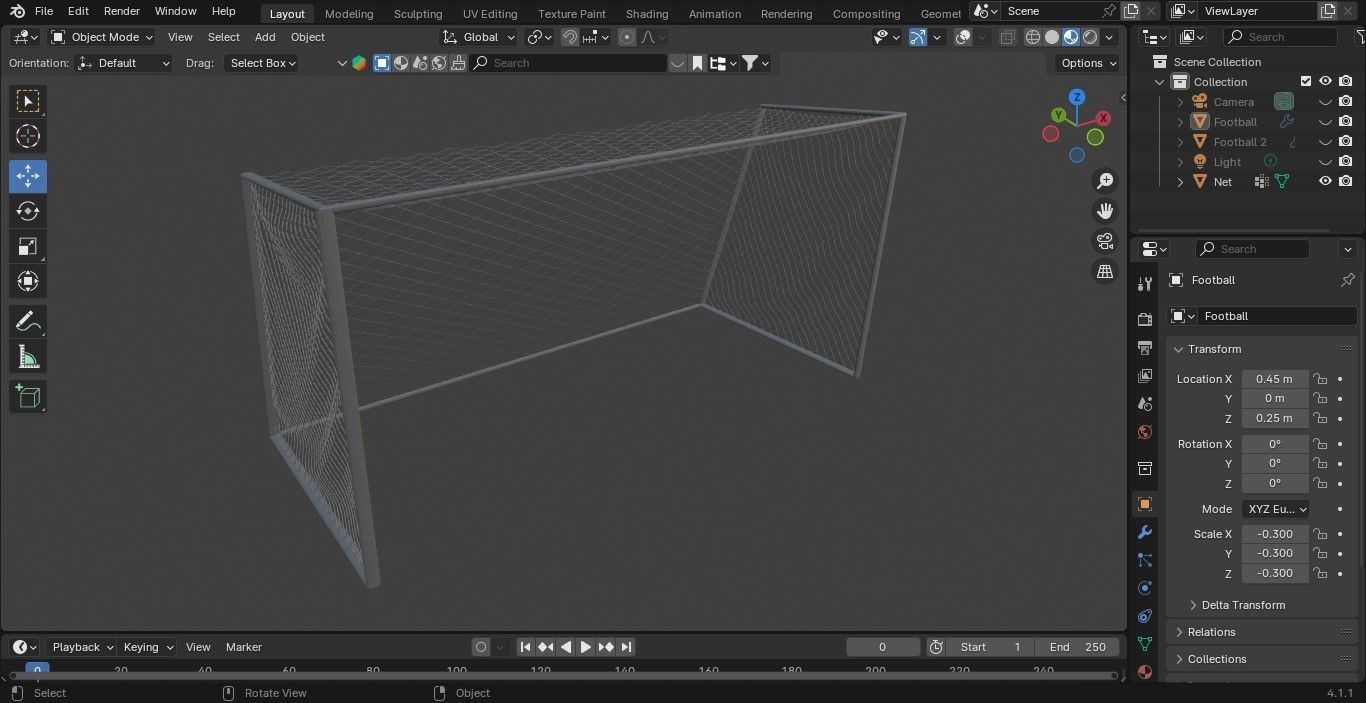Switch to the Modeling workspace tab

tap(349, 13)
